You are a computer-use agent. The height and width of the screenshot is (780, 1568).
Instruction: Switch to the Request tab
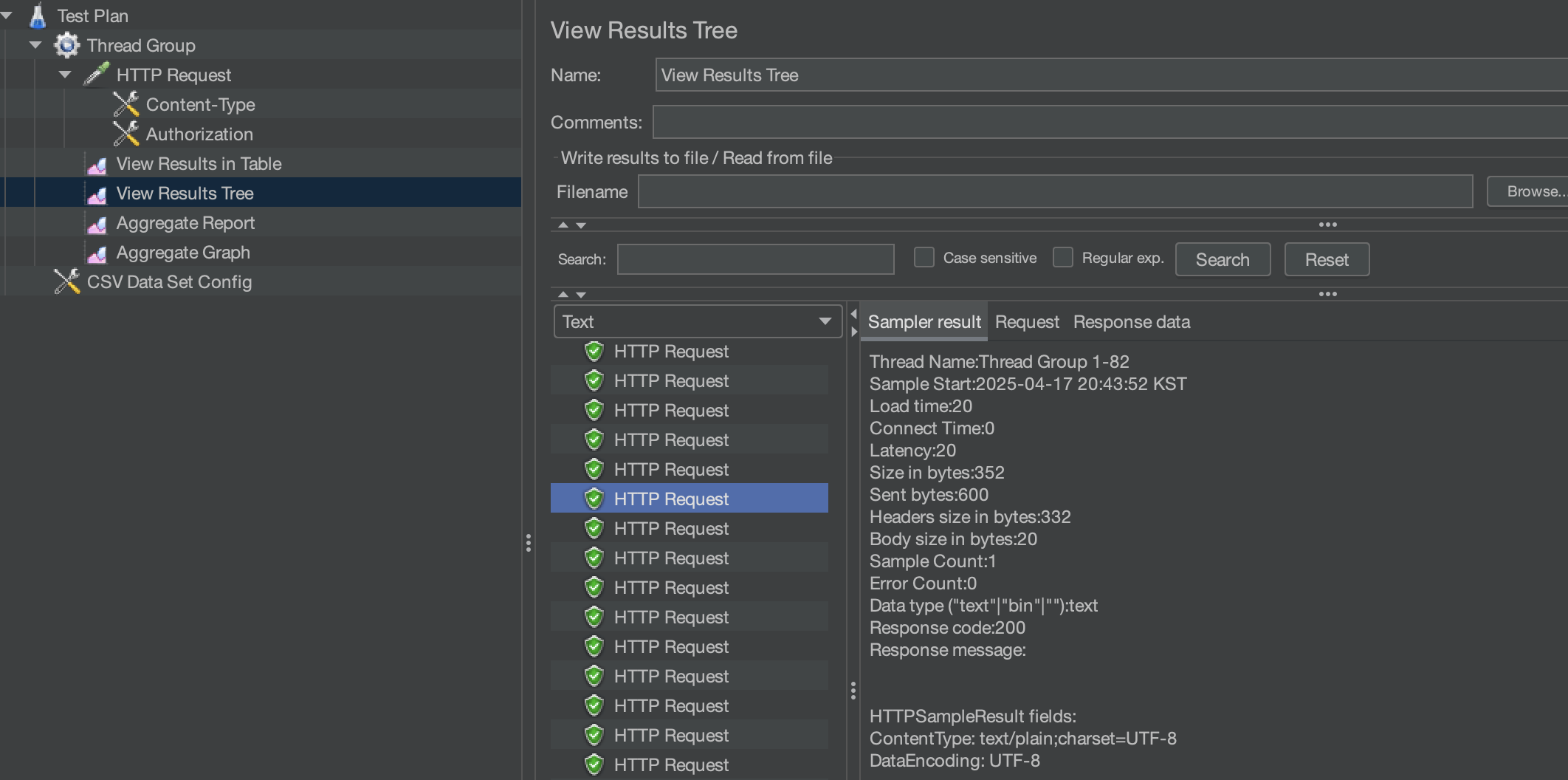point(1026,322)
